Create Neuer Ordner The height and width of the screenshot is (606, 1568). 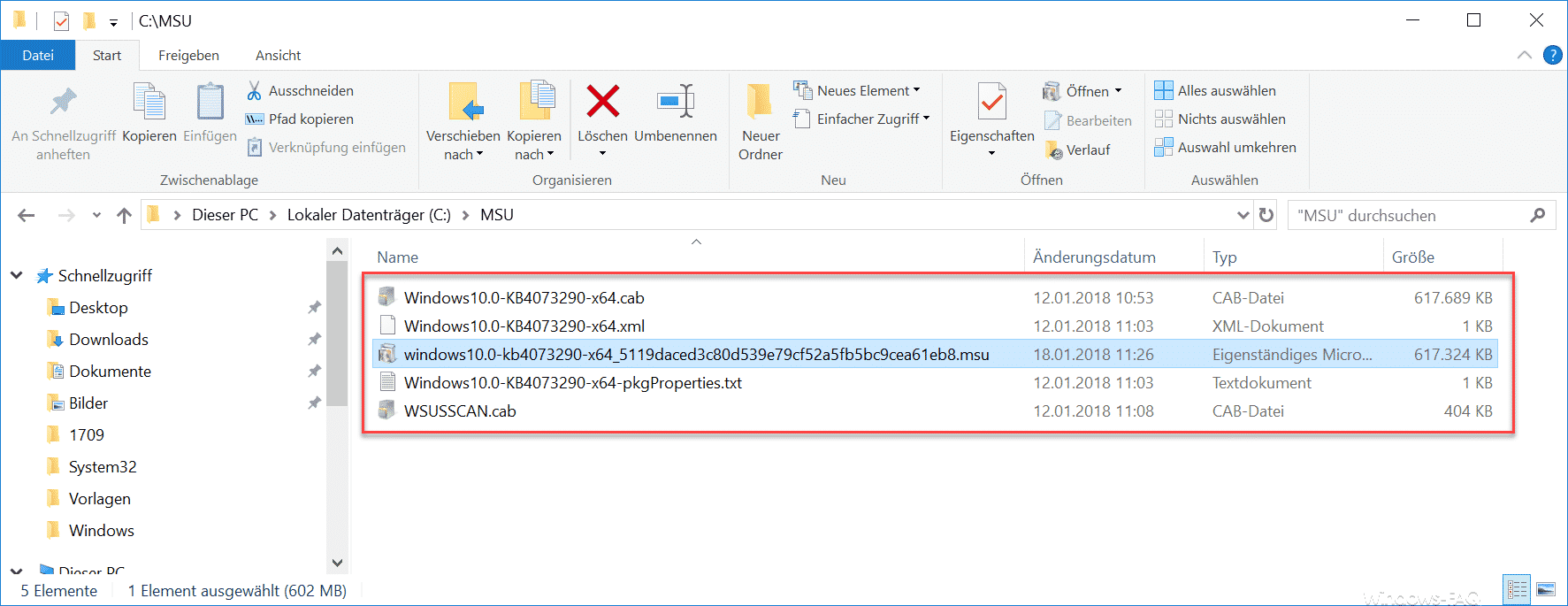(761, 122)
